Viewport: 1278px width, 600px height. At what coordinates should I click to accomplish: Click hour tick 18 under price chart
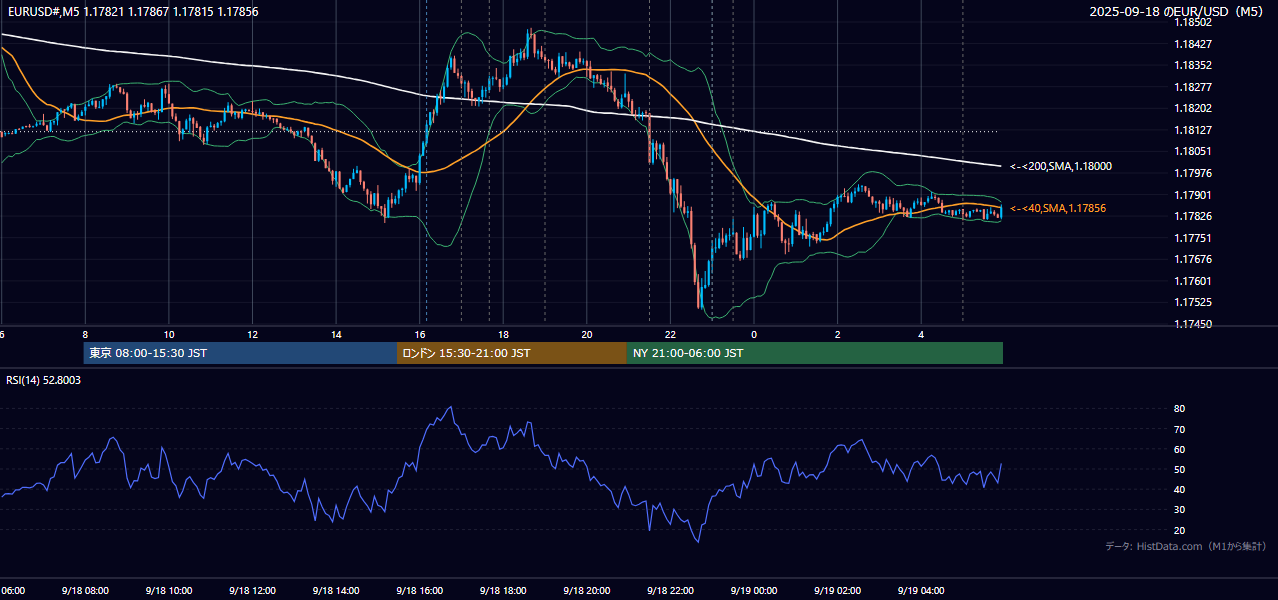tap(503, 334)
